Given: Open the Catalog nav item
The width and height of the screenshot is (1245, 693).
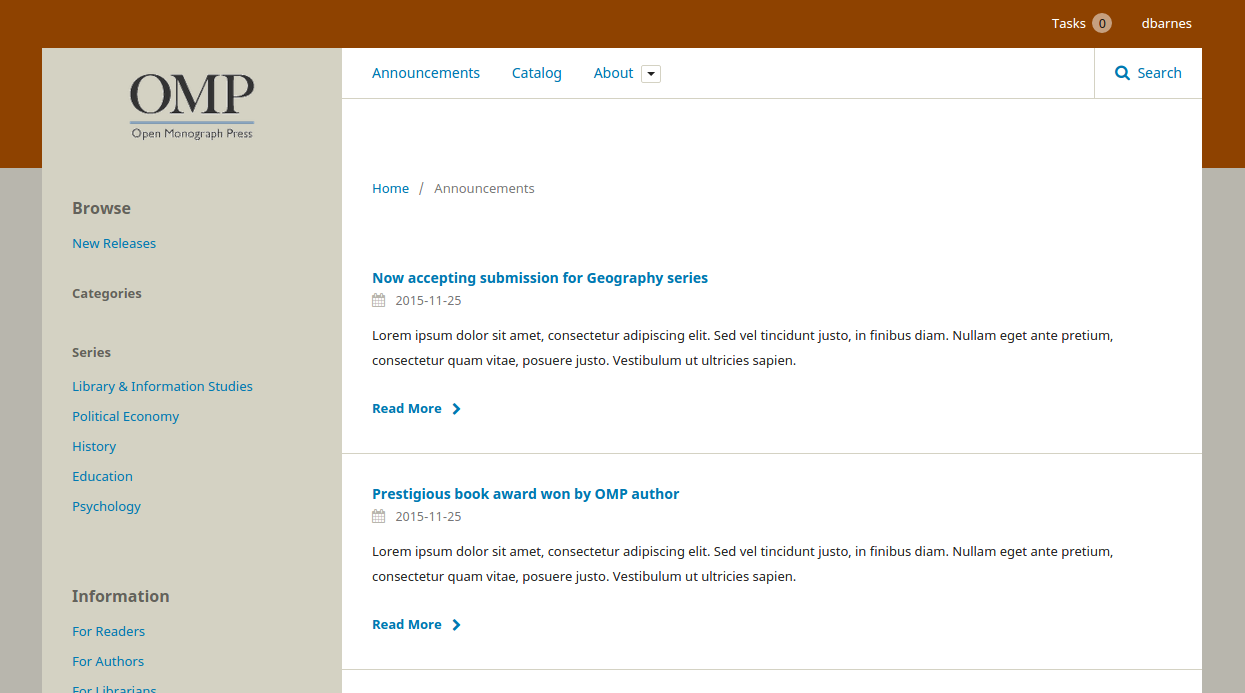Looking at the screenshot, I should click(537, 73).
